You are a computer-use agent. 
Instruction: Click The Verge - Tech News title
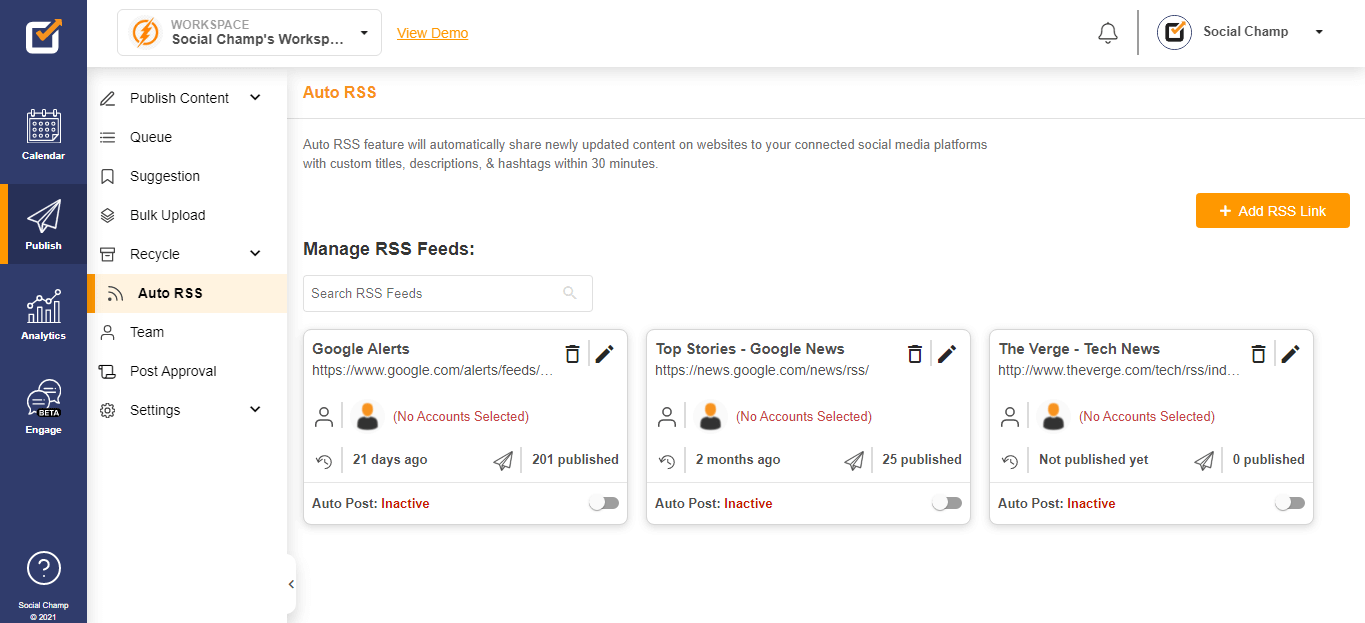click(1079, 349)
